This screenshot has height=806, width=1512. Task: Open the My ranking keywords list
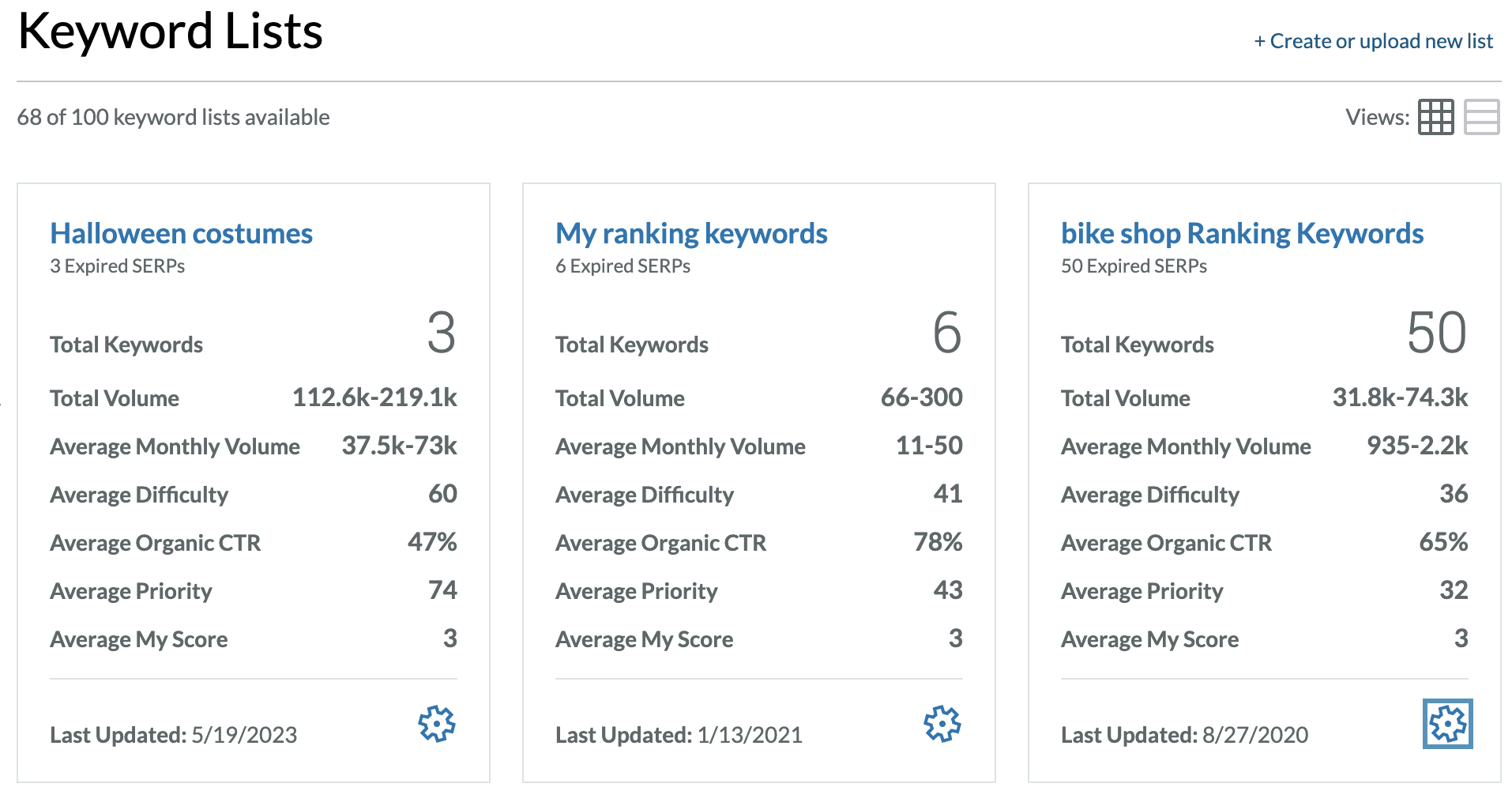(x=691, y=234)
